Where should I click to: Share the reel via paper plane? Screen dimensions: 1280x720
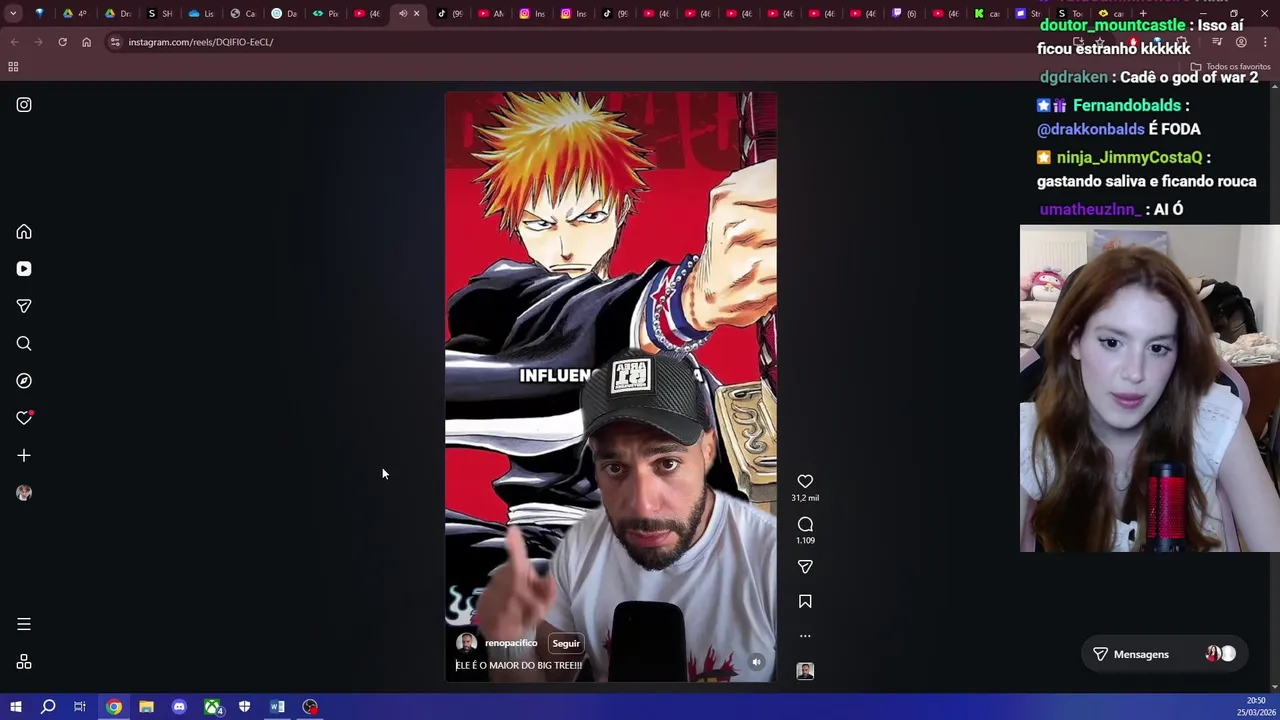coord(805,567)
